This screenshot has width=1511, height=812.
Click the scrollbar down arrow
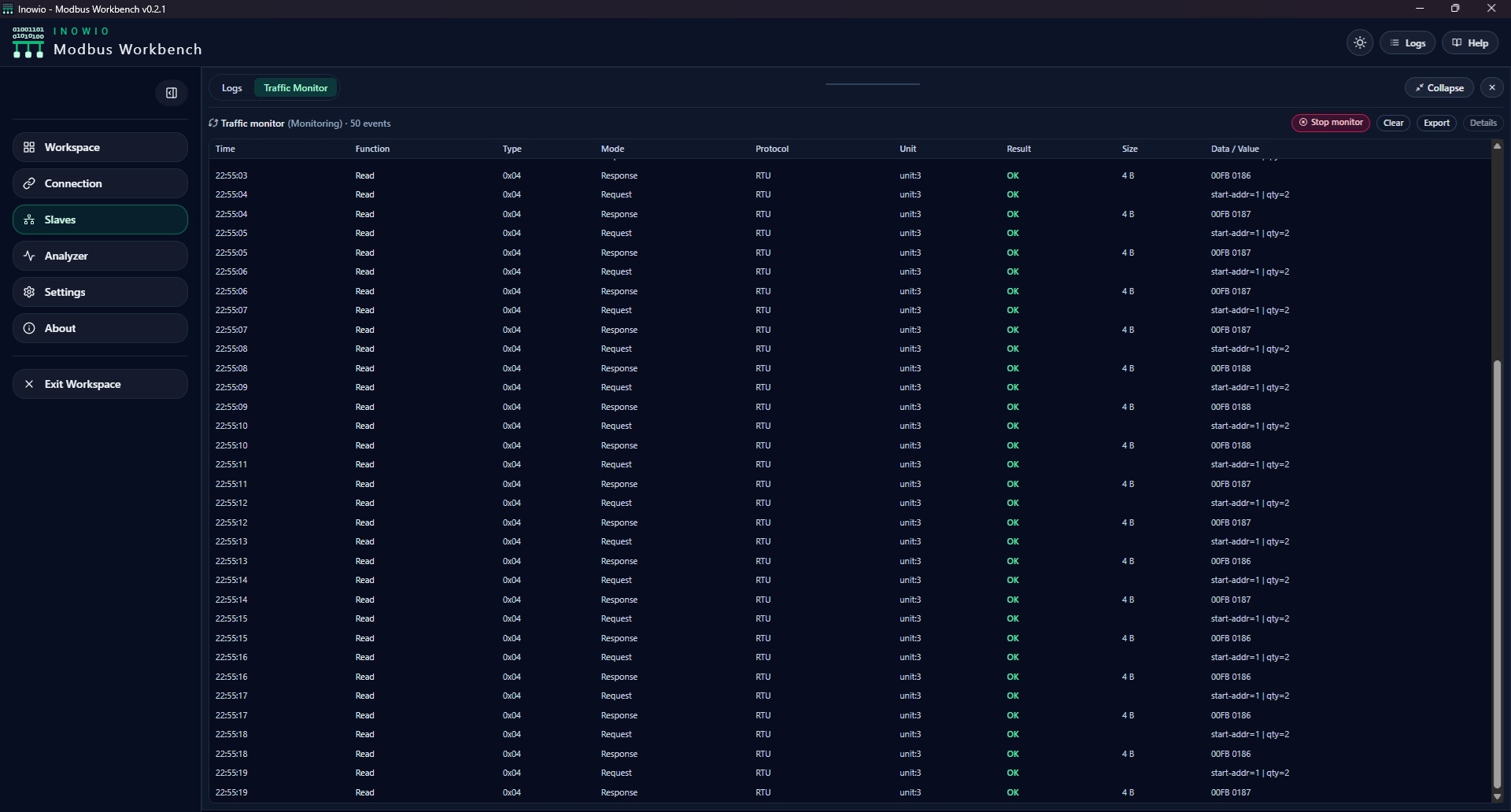1497,796
